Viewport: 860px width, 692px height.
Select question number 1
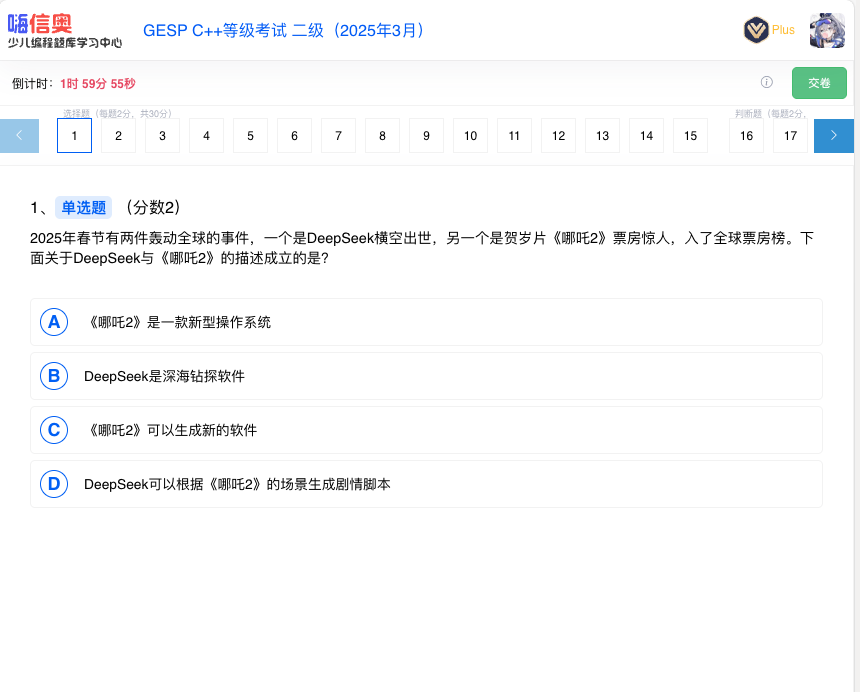click(x=75, y=135)
